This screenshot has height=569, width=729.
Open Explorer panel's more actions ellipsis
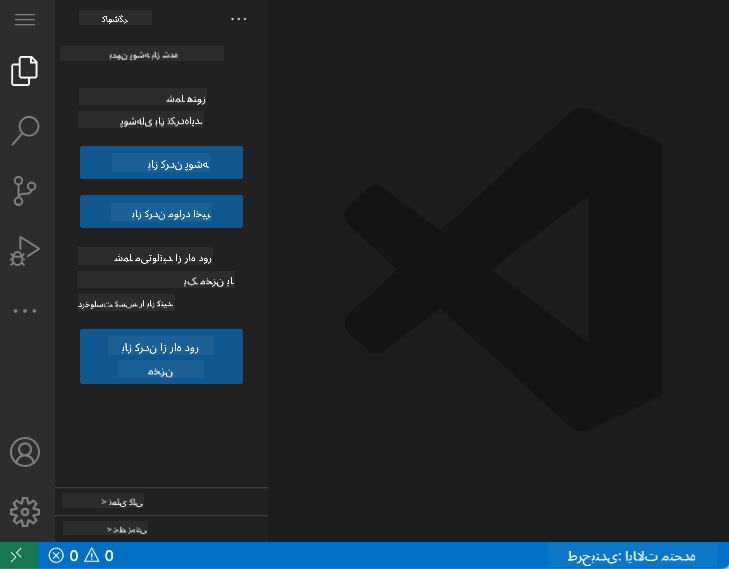coord(238,18)
